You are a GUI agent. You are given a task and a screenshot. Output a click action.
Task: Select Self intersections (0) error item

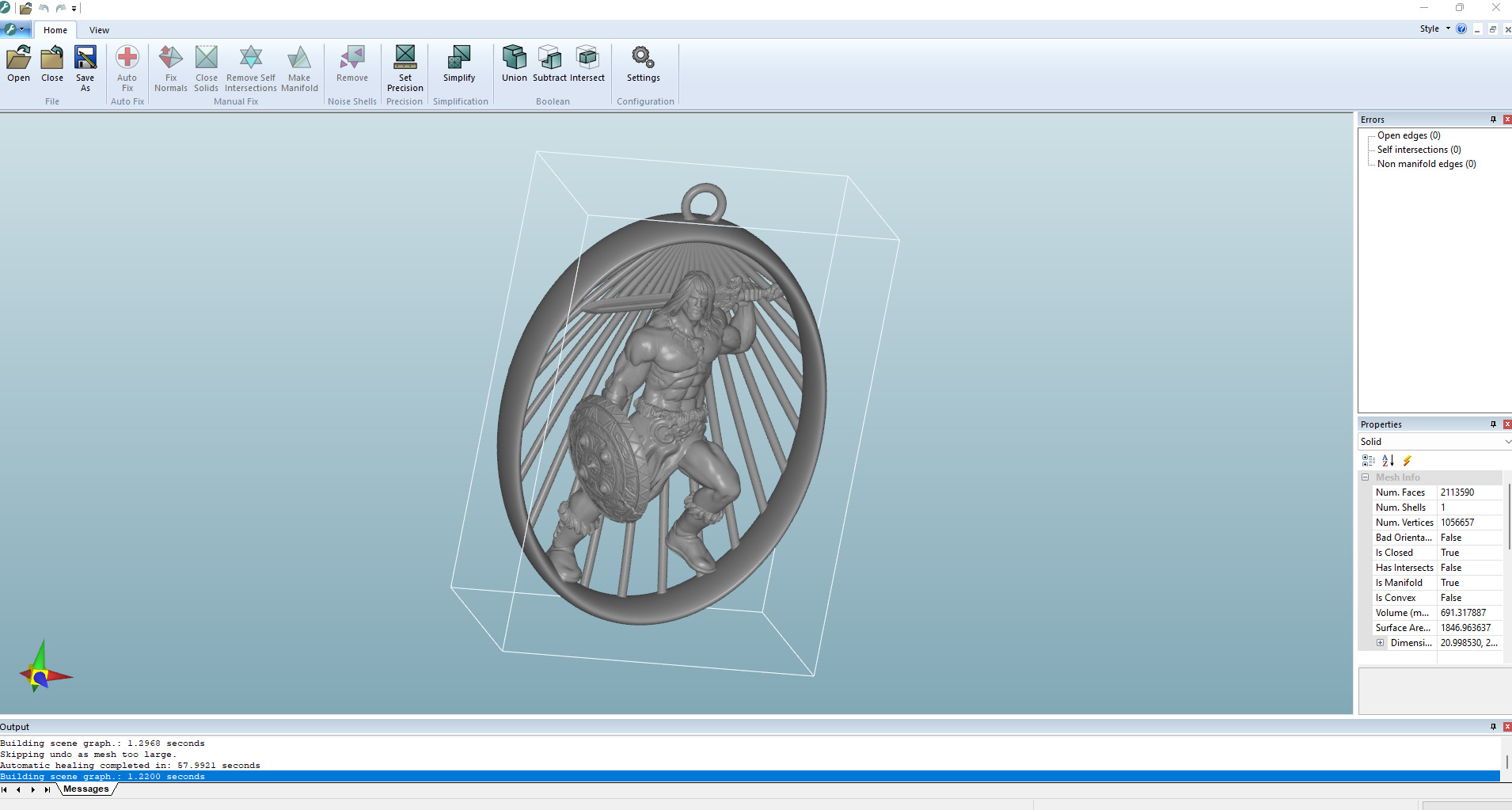click(1419, 150)
